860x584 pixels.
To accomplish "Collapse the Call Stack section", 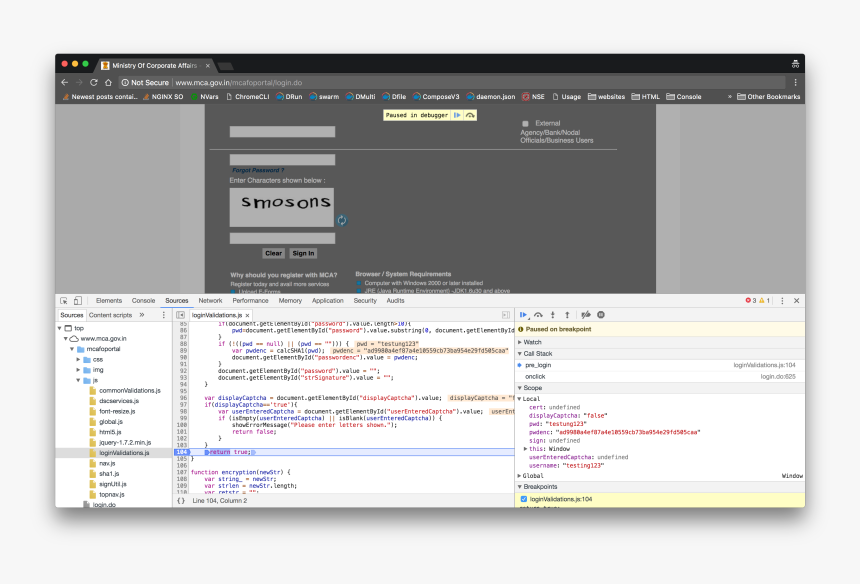I will (x=520, y=353).
